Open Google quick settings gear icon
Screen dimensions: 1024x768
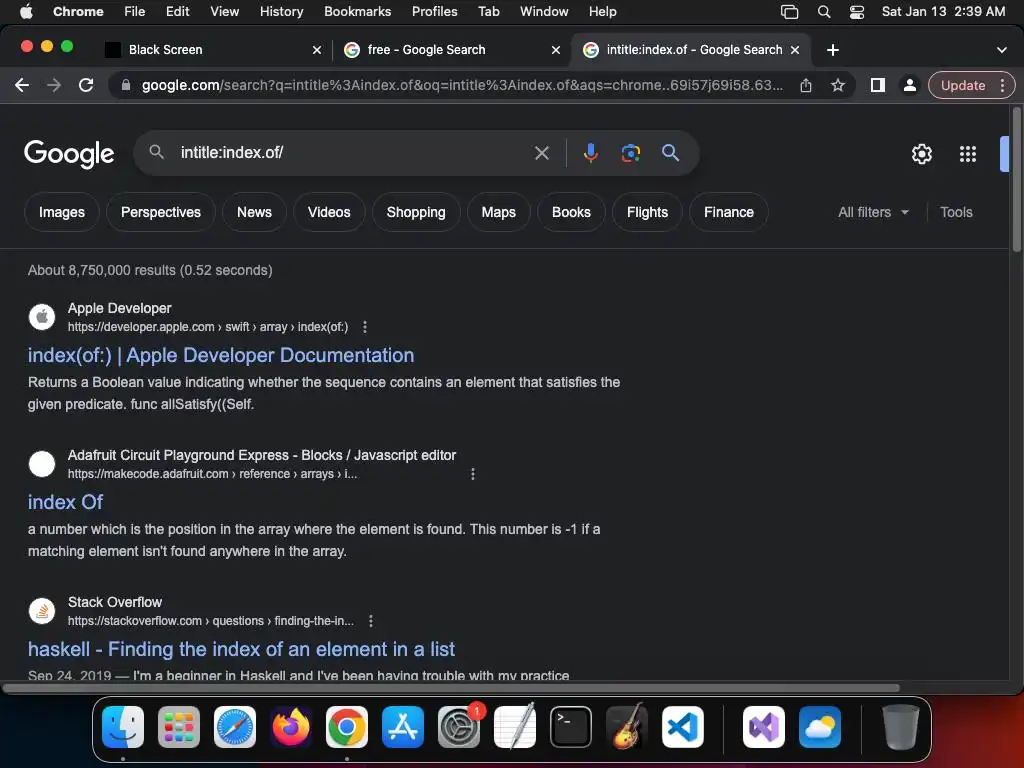coord(921,154)
